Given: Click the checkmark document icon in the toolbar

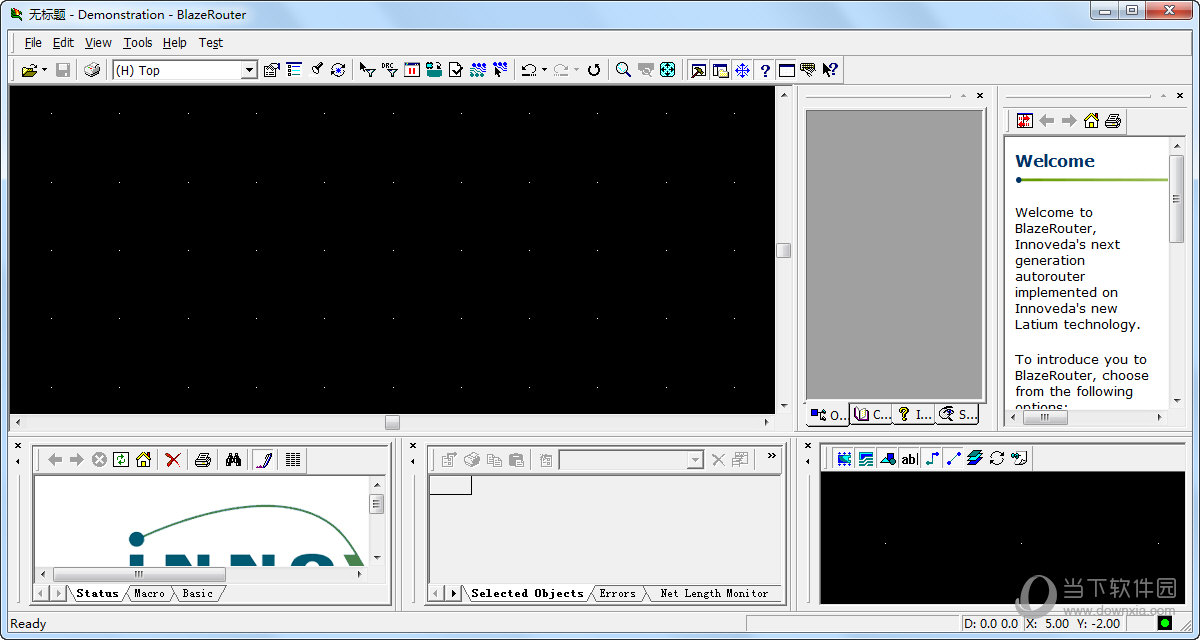Looking at the screenshot, I should 456,70.
